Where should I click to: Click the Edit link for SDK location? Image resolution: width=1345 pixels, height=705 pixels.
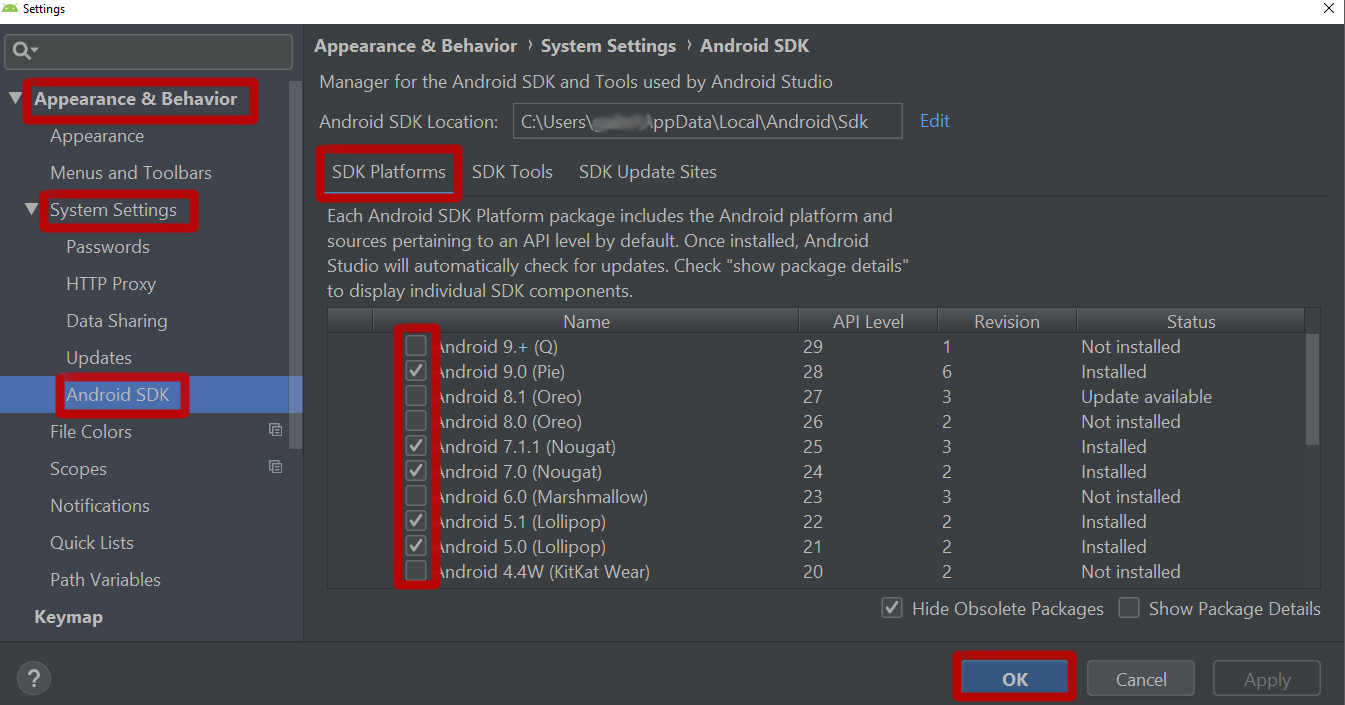tap(933, 120)
